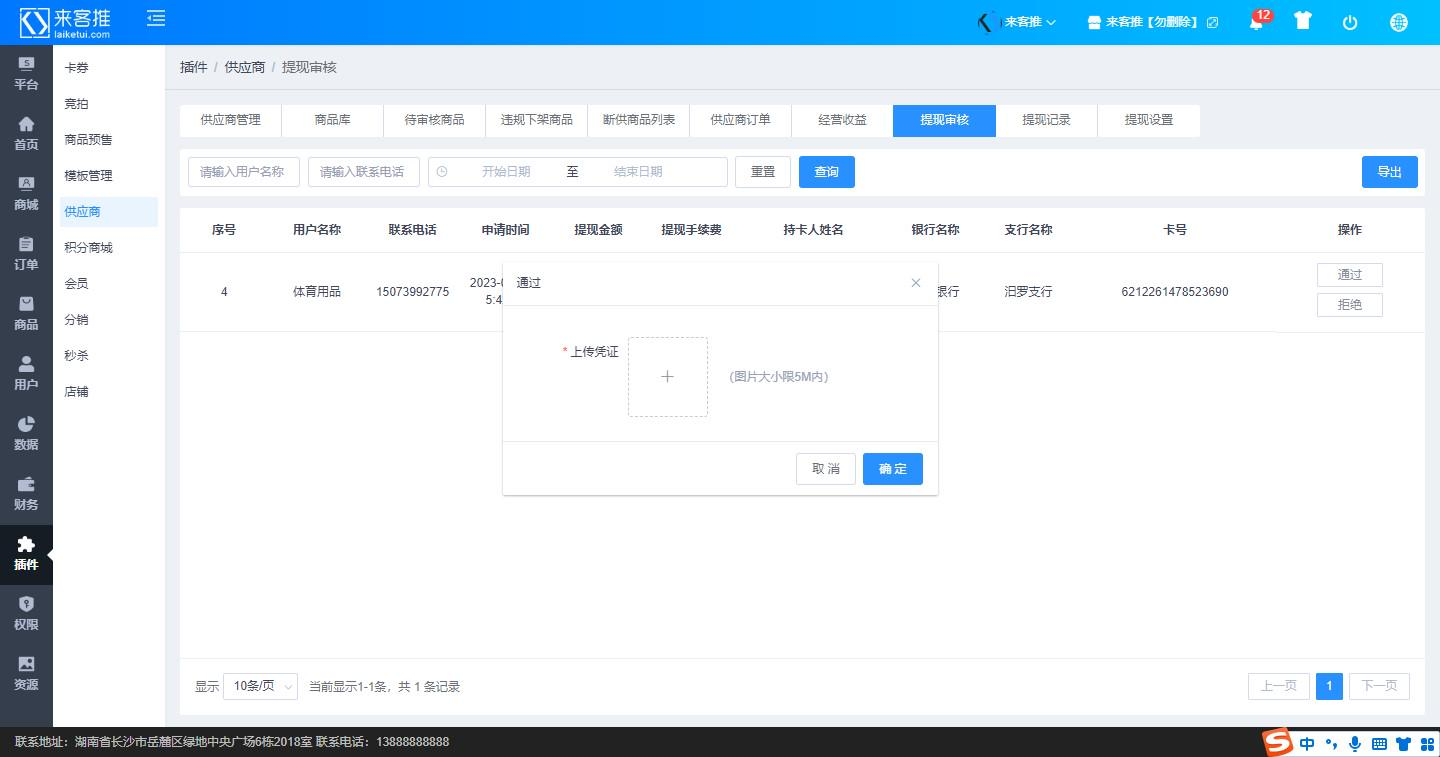Click the plus upload voucher box
Screen dimensions: 1440x757
point(668,377)
